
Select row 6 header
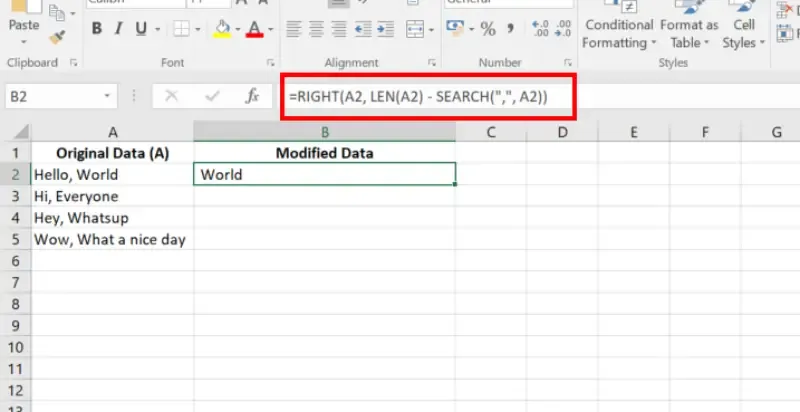[x=15, y=261]
